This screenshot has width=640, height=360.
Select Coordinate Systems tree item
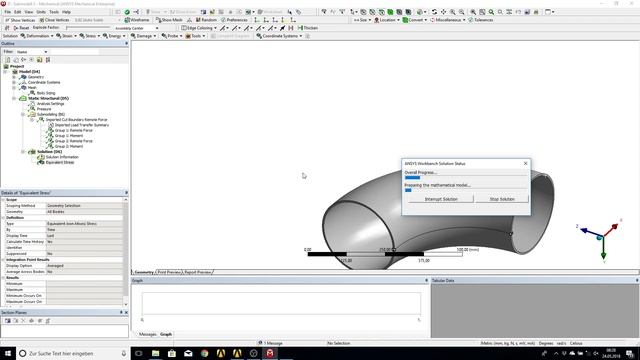pos(44,82)
